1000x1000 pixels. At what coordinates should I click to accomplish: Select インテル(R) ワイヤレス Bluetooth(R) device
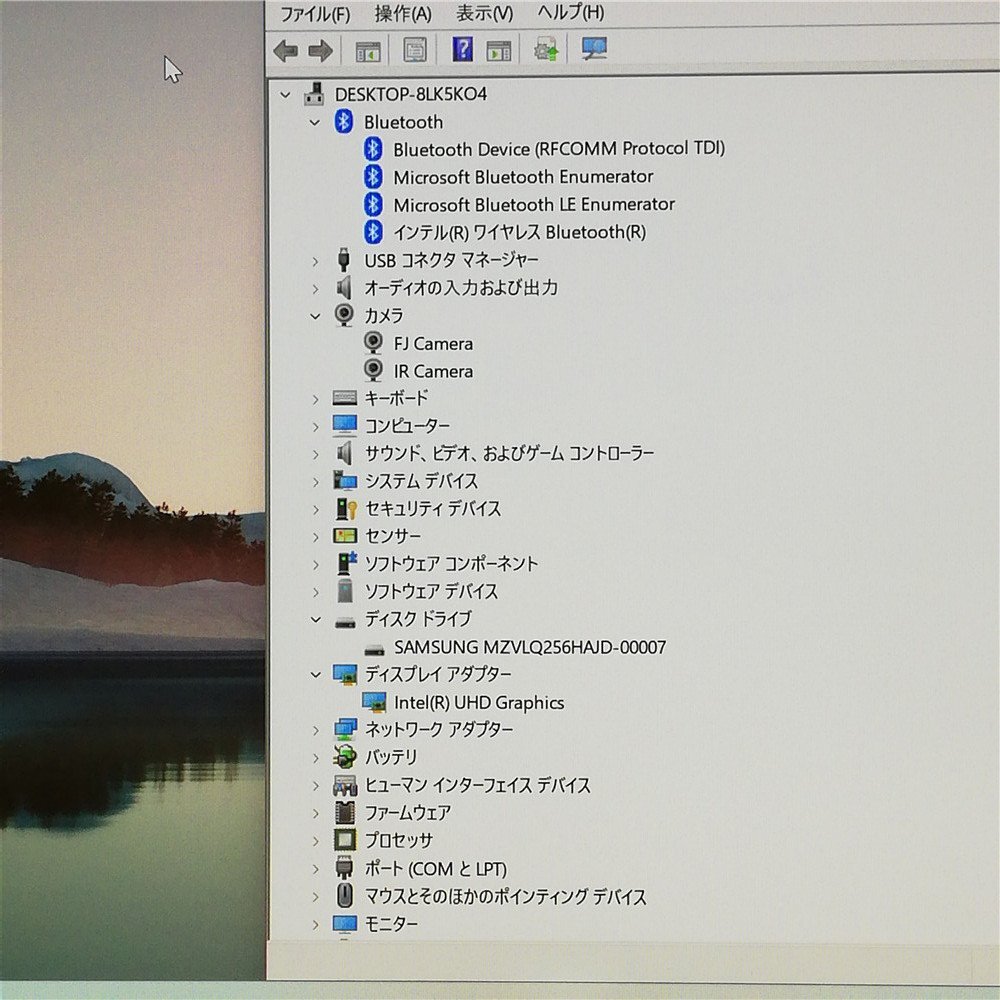pos(519,232)
